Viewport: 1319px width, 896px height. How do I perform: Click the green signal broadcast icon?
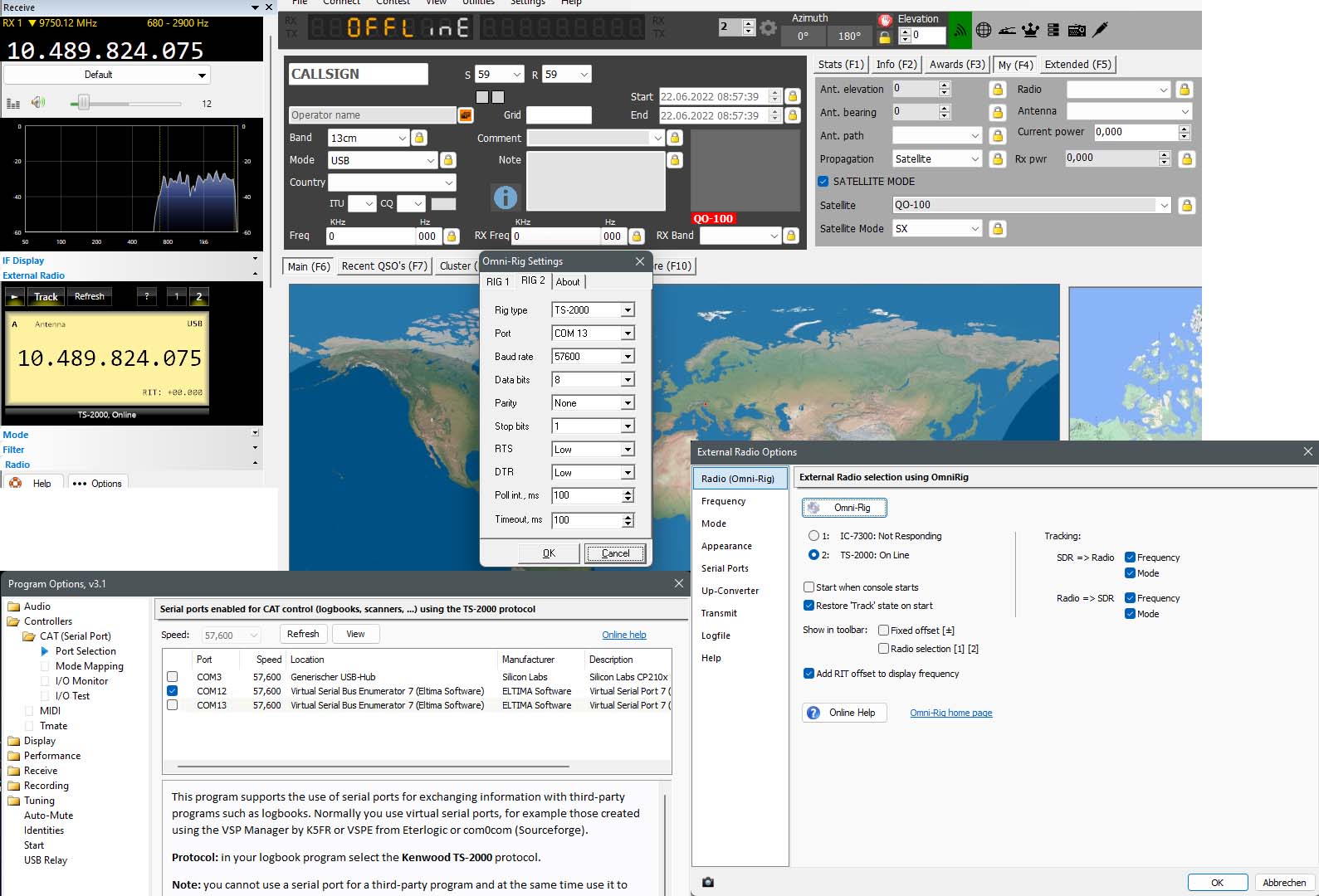(x=960, y=30)
